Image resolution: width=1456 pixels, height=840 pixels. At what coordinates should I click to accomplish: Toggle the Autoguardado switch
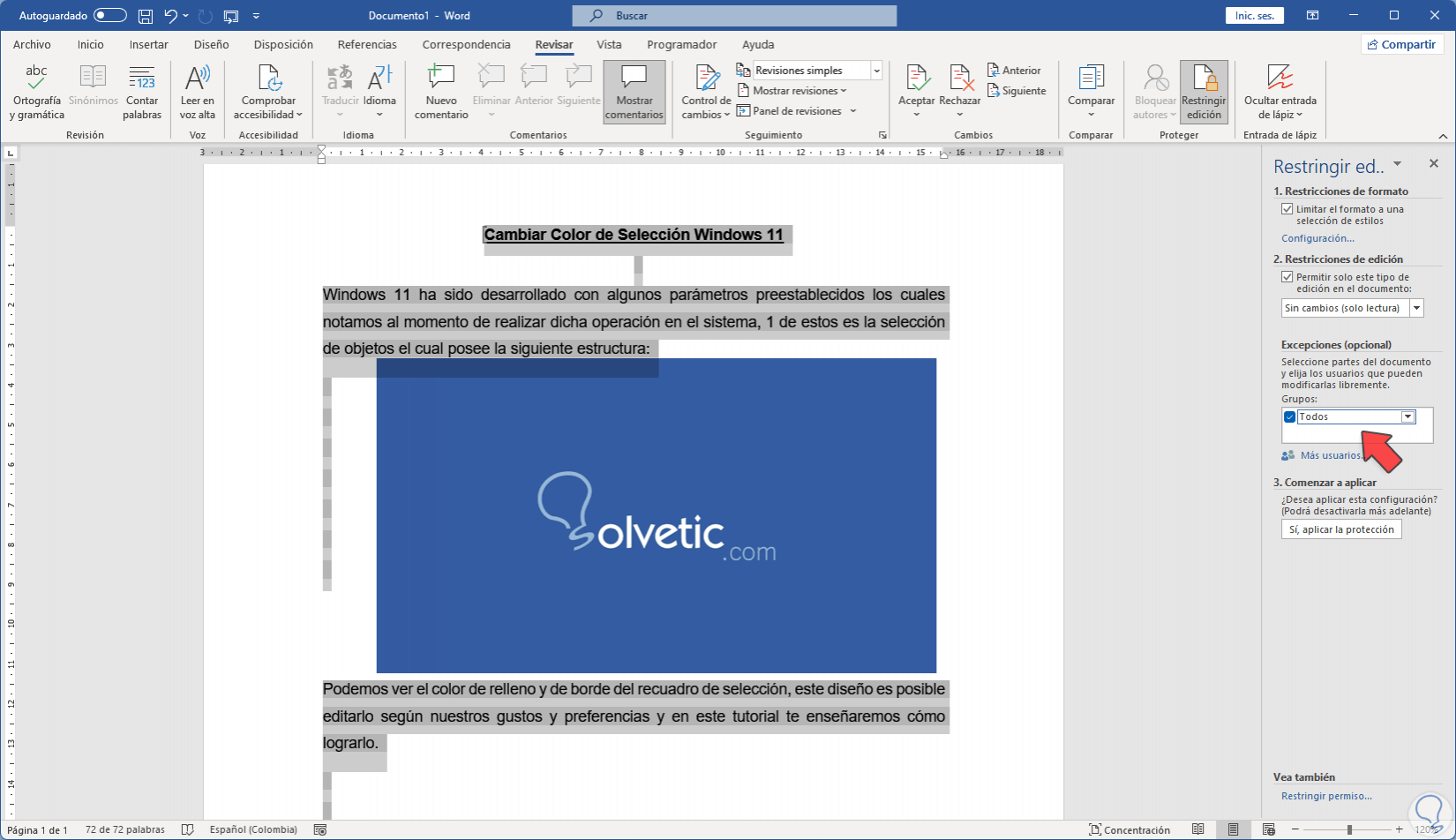pos(110,16)
